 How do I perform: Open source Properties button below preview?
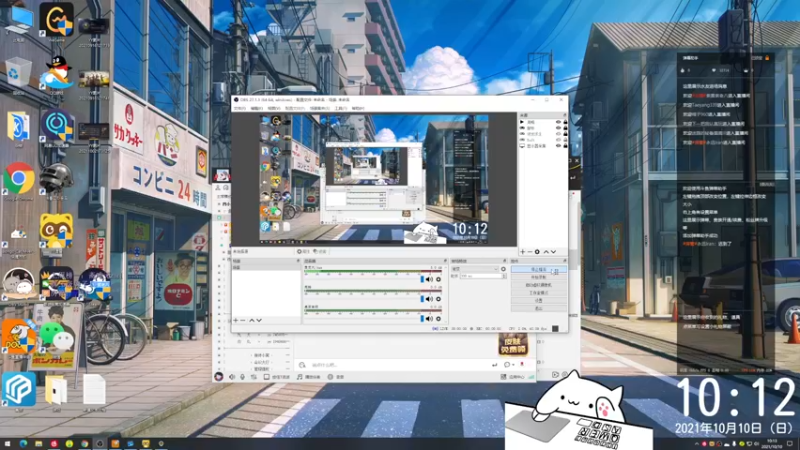[x=303, y=251]
